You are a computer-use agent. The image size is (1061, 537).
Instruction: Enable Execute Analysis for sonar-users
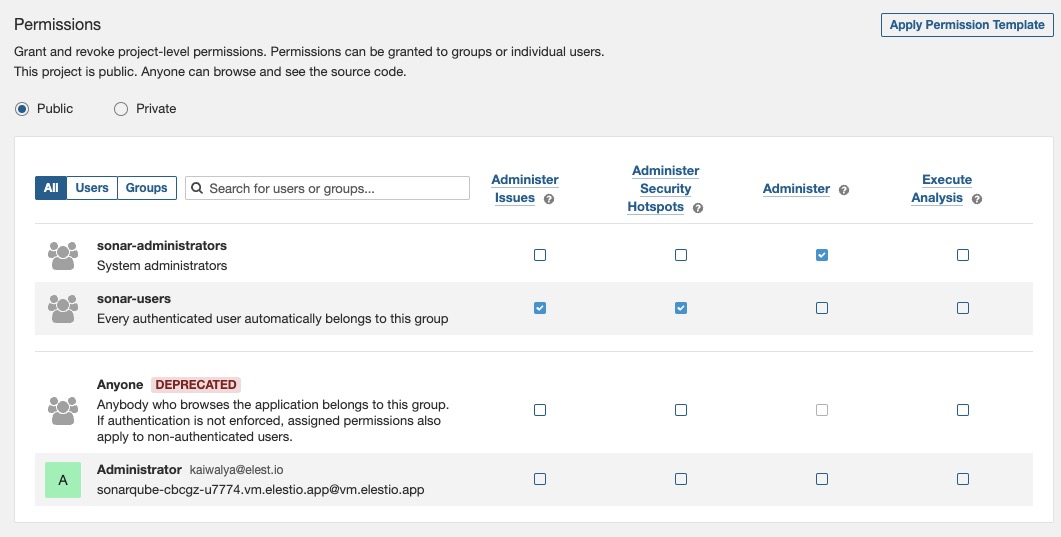pos(963,308)
